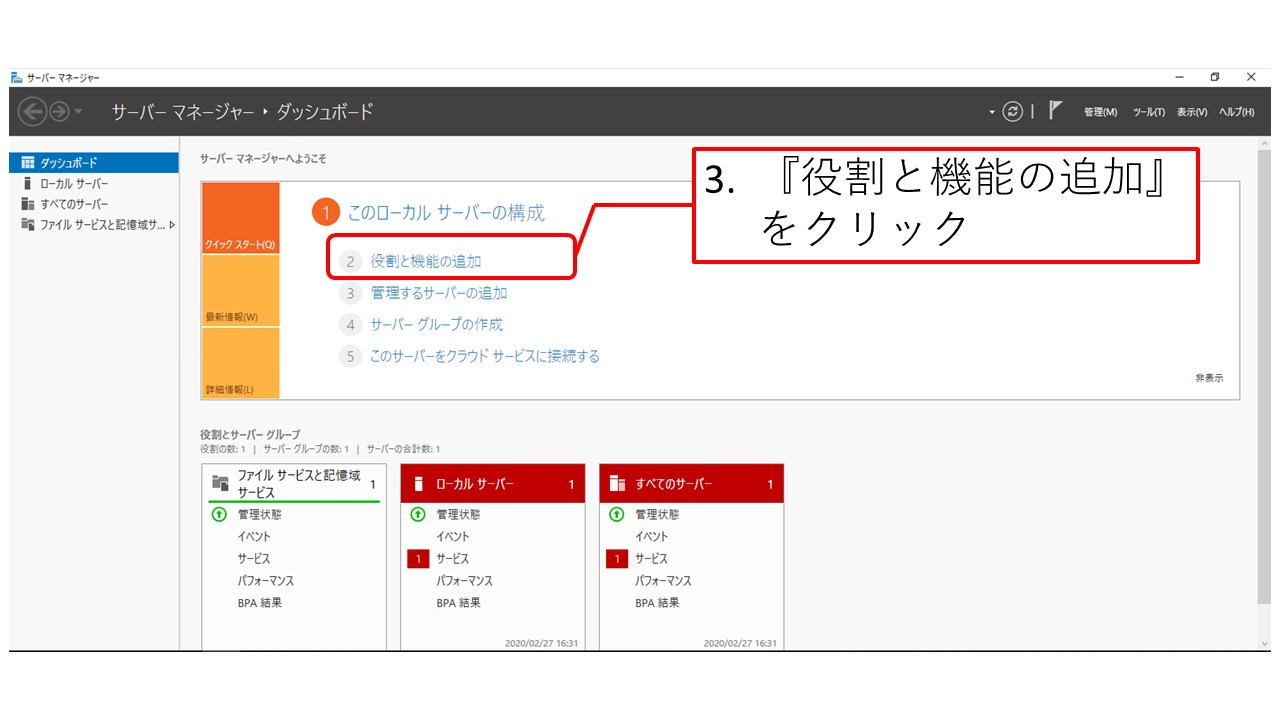Click the forward navigation arrow
1280x720 pixels.
click(x=59, y=112)
